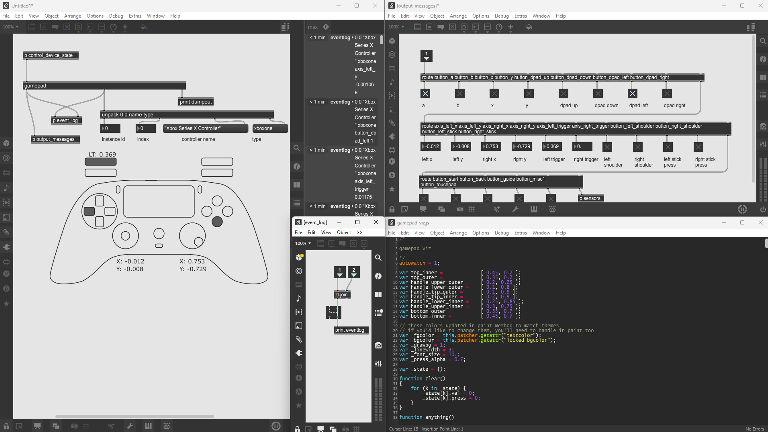
Task: Open zoom percentage dropdown in output messages toolbar
Action: 395,27
